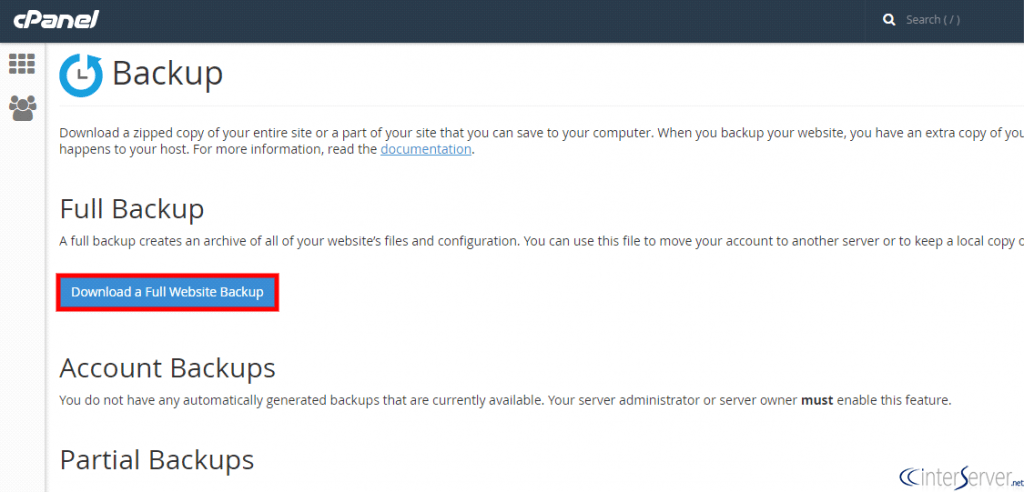Click the blue Backup clock icon

click(81, 76)
